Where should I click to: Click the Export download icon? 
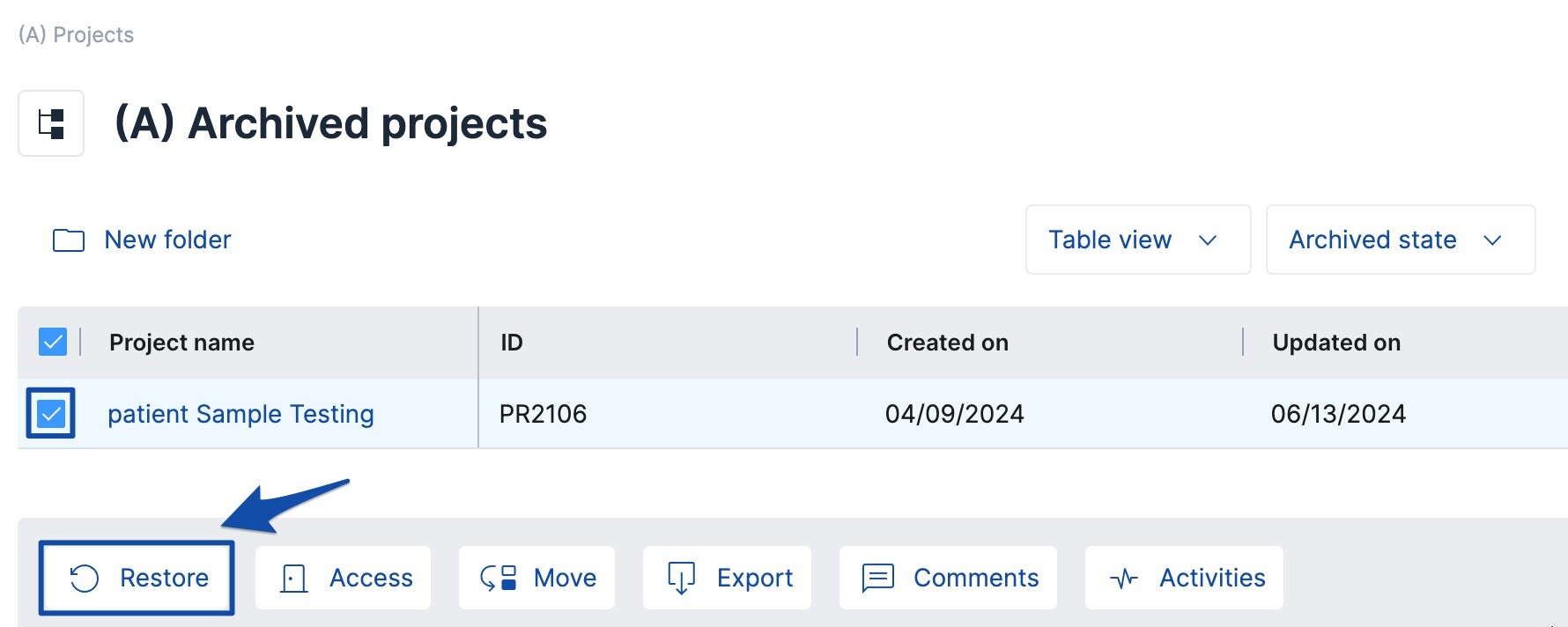click(x=681, y=579)
